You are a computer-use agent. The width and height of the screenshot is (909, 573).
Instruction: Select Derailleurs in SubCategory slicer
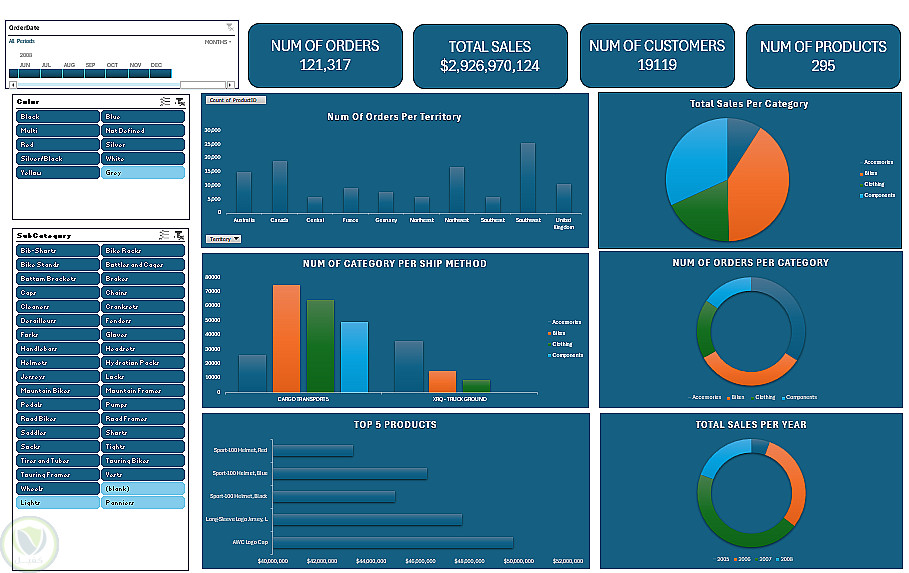57,320
